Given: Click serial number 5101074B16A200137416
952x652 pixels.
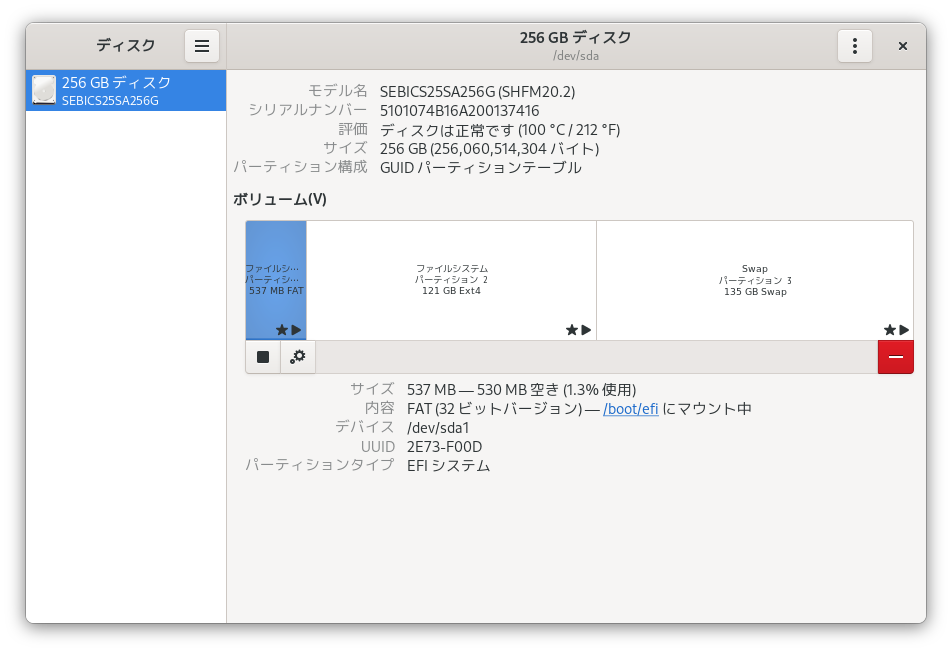Looking at the screenshot, I should pos(460,111).
